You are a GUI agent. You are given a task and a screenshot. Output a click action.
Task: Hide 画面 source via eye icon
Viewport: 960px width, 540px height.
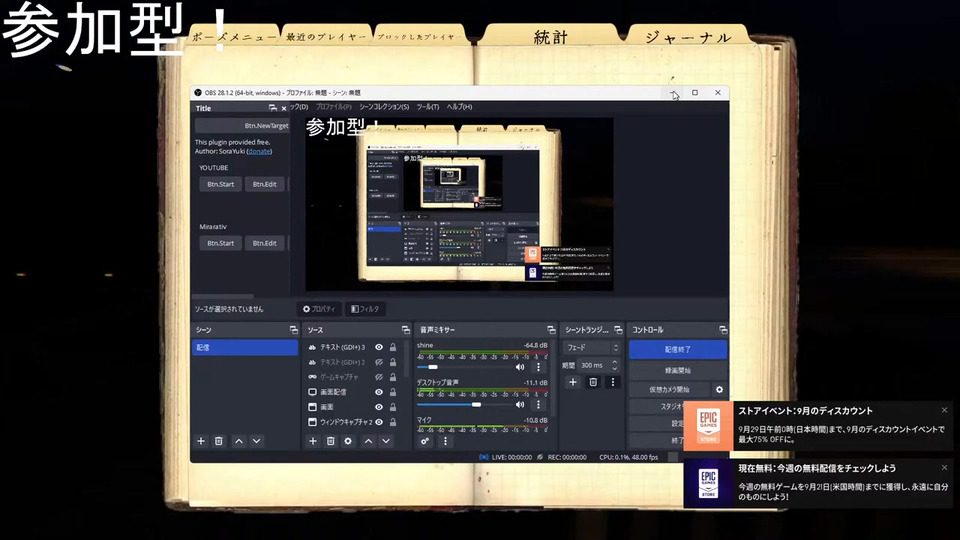[x=379, y=407]
